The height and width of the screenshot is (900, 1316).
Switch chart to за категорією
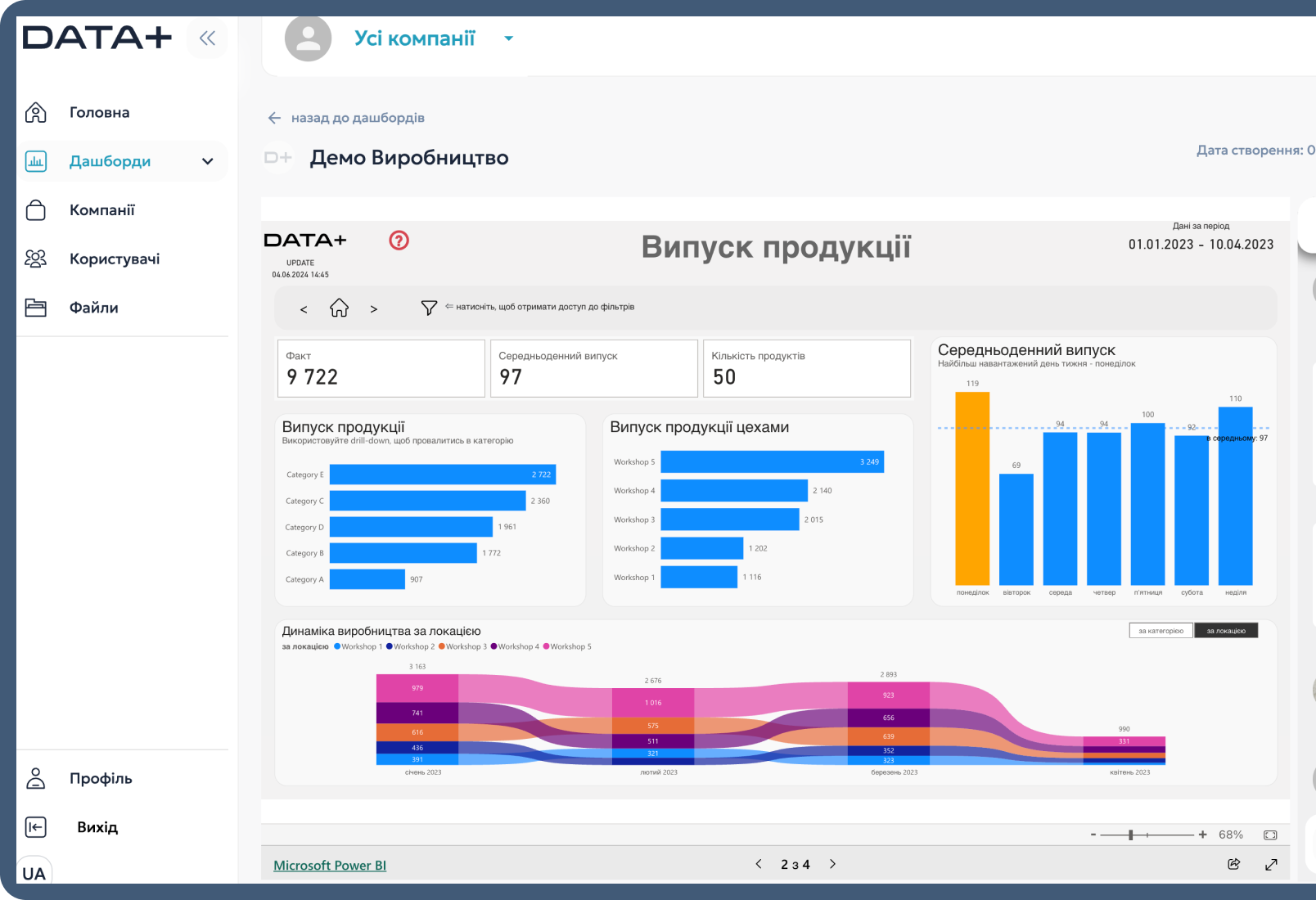1161,630
